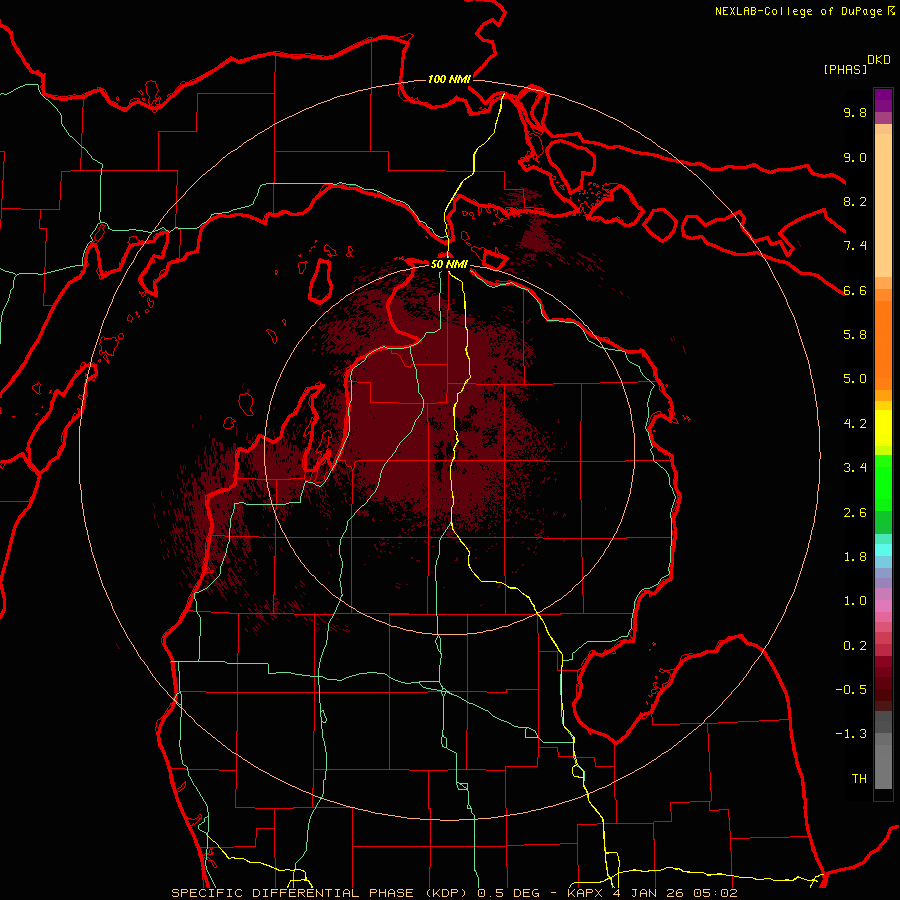Screen dimensions: 900x900
Task: Click the -0.5 value on color scale
Action: [x=851, y=690]
